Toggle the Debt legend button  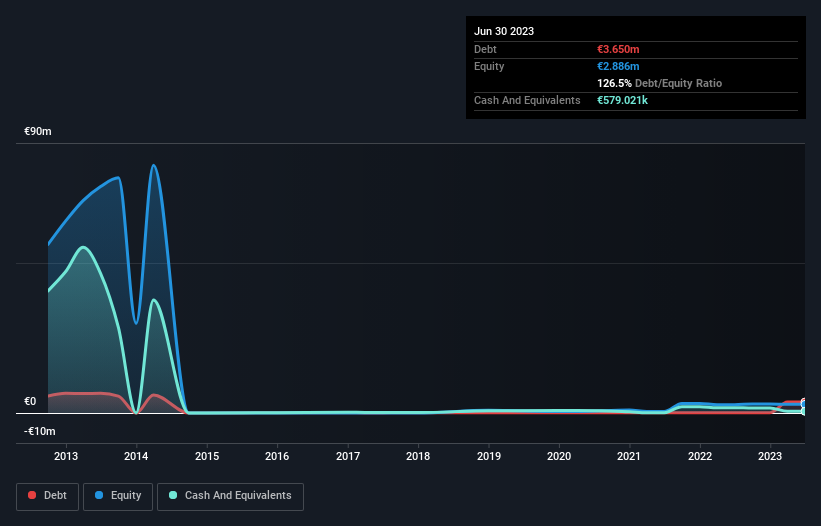(x=47, y=496)
